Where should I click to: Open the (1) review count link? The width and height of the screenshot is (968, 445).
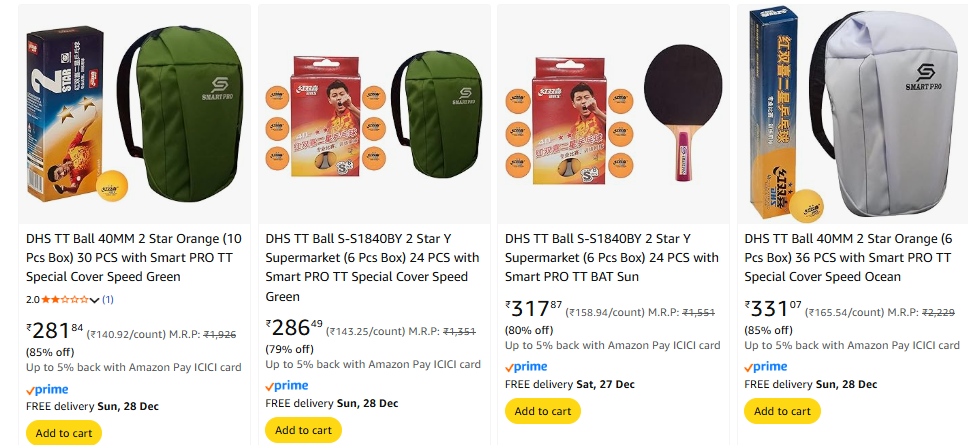[108, 299]
